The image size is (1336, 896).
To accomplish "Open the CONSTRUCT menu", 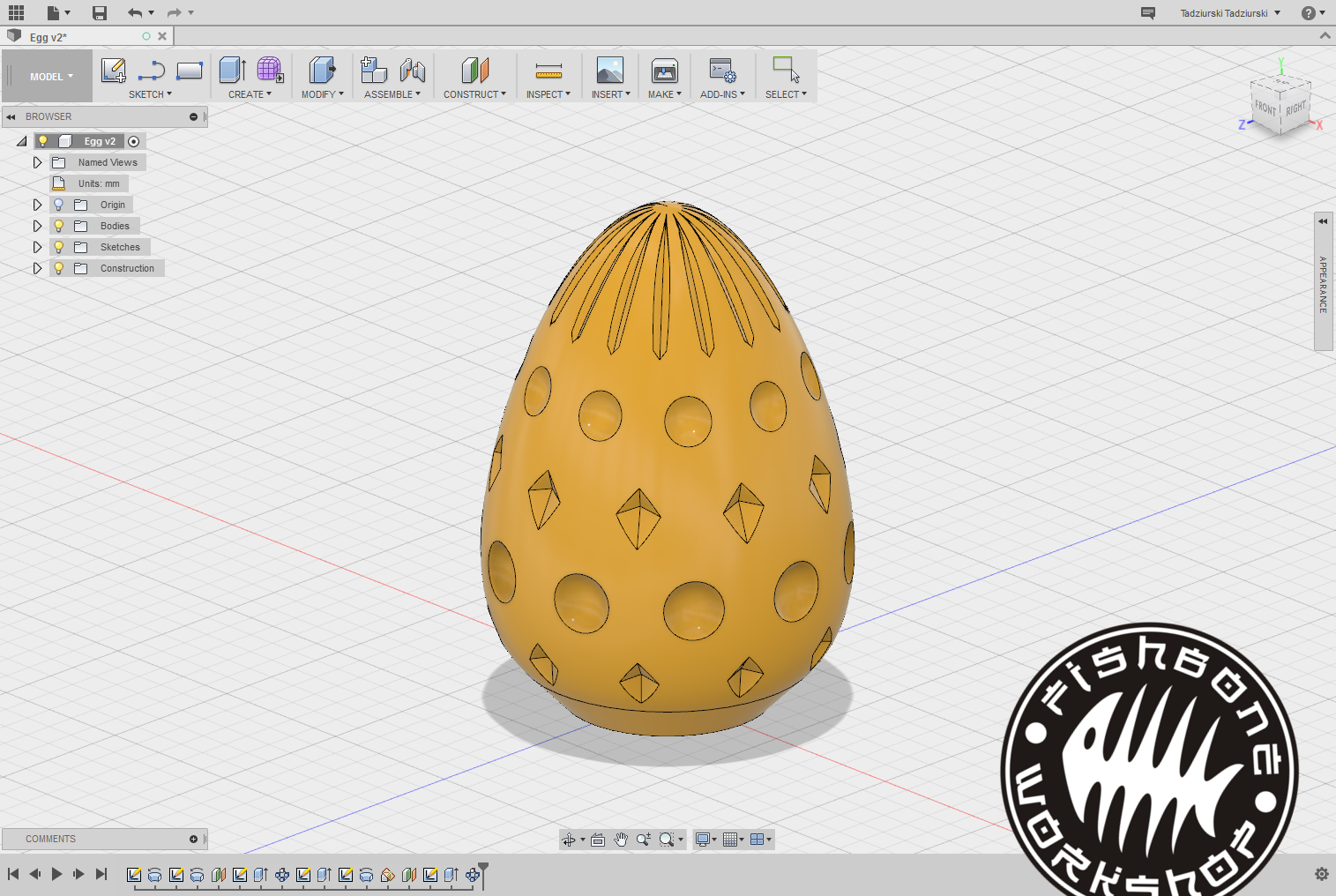I will click(474, 94).
